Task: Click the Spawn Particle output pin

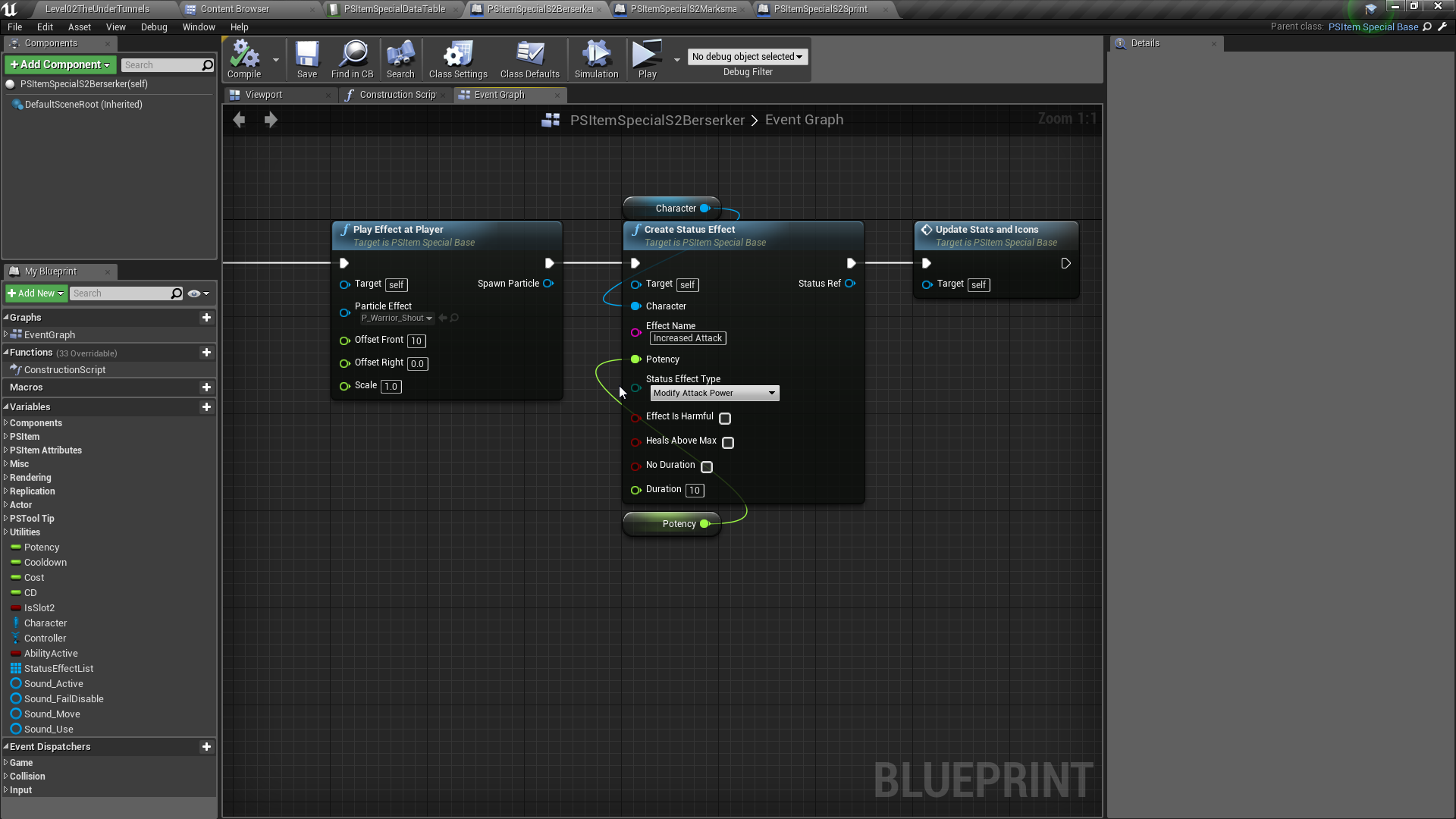Action: 548,284
